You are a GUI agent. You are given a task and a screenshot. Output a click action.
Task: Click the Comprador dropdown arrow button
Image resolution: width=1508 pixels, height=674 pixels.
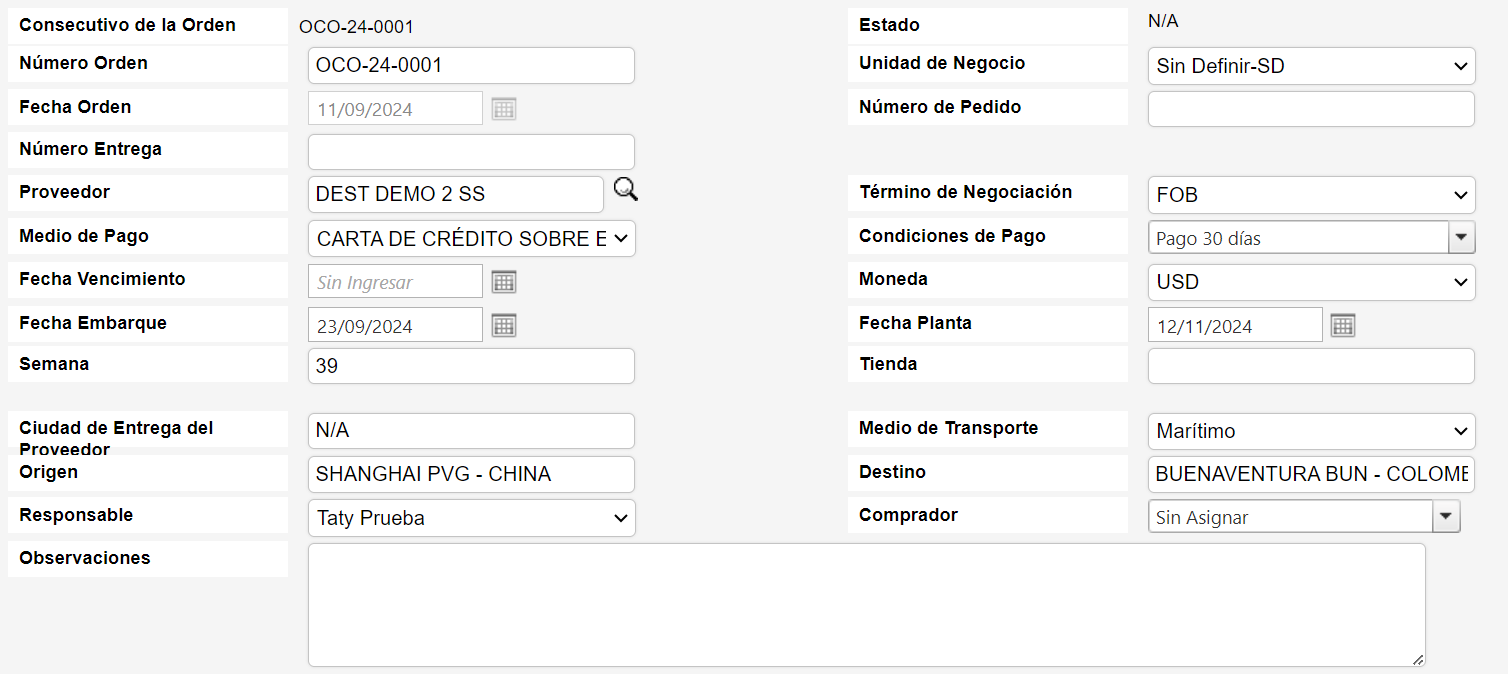pyautogui.click(x=1446, y=517)
